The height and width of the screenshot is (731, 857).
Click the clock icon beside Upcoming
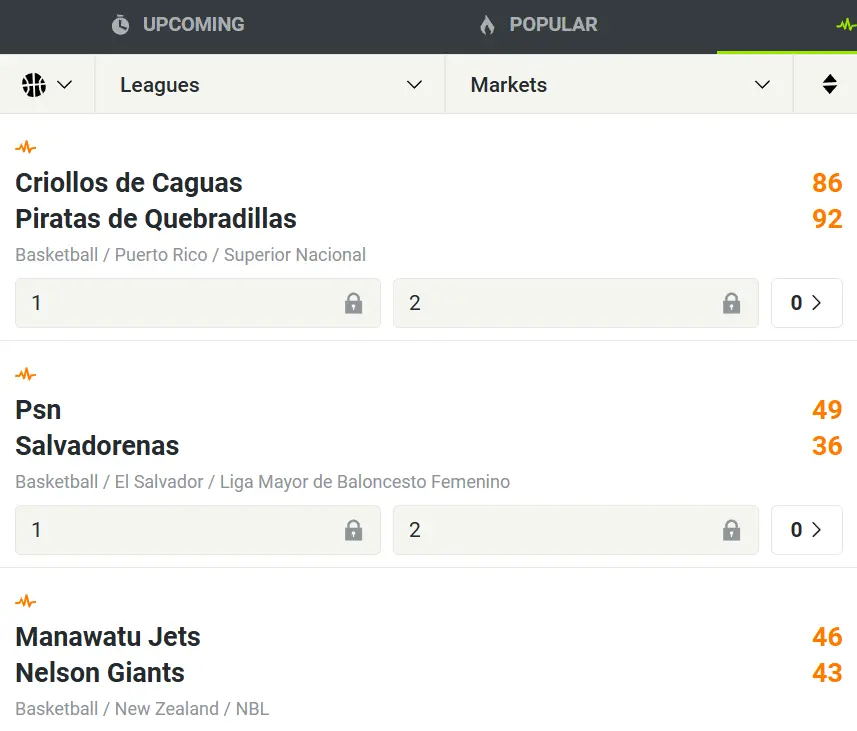coord(120,25)
